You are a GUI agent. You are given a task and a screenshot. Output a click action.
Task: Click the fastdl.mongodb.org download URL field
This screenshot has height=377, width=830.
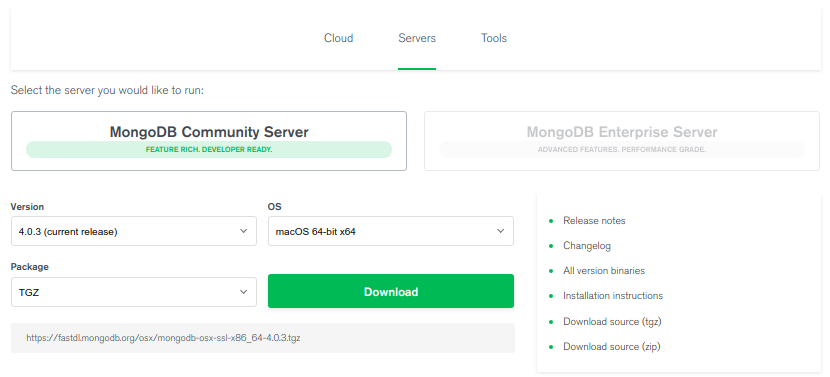click(263, 338)
